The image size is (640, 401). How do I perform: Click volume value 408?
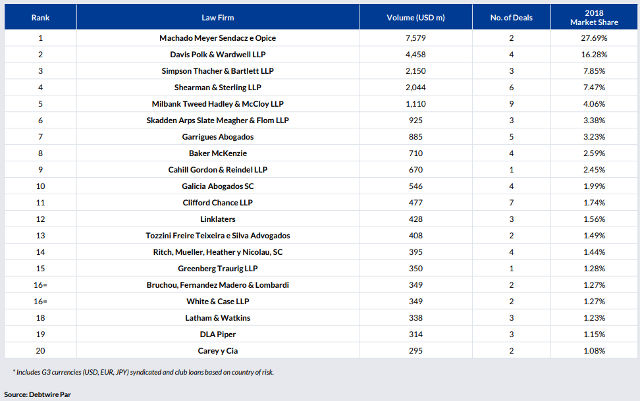416,236
